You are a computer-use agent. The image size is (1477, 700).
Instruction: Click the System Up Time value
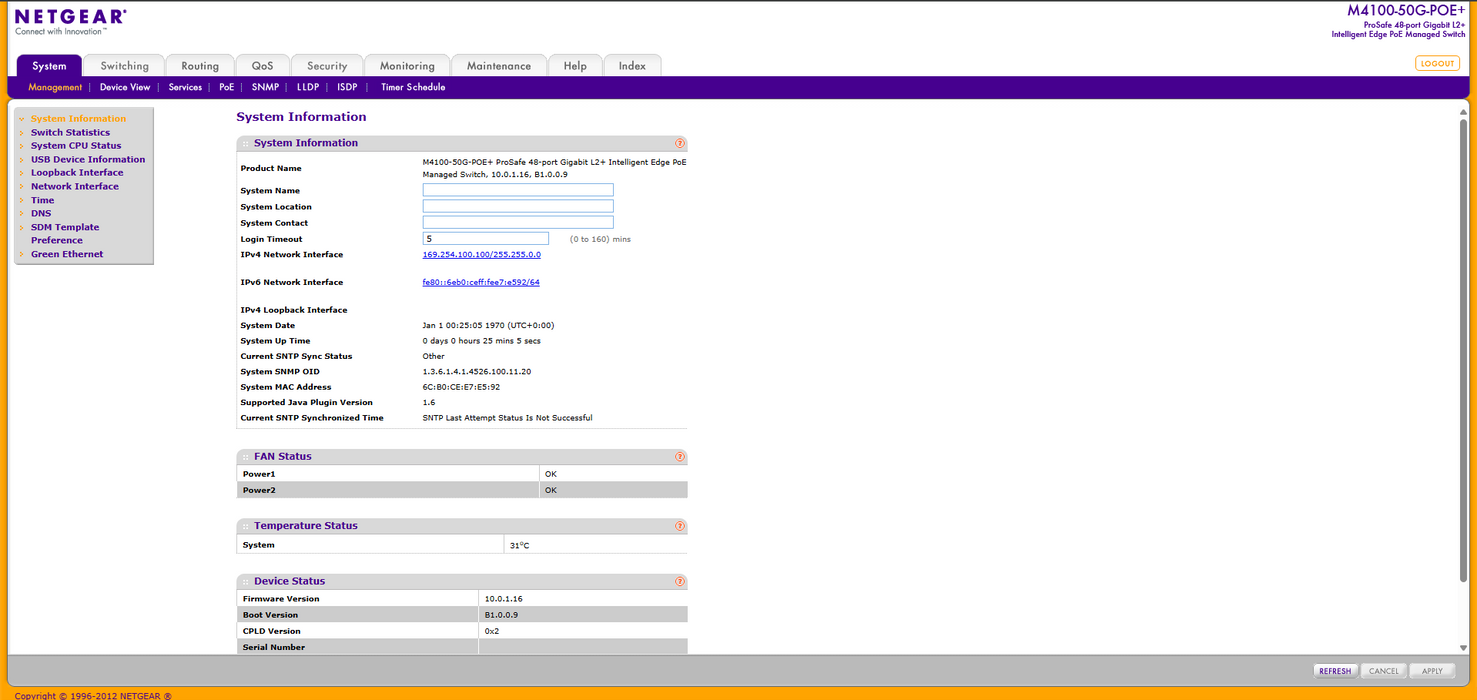coord(482,341)
